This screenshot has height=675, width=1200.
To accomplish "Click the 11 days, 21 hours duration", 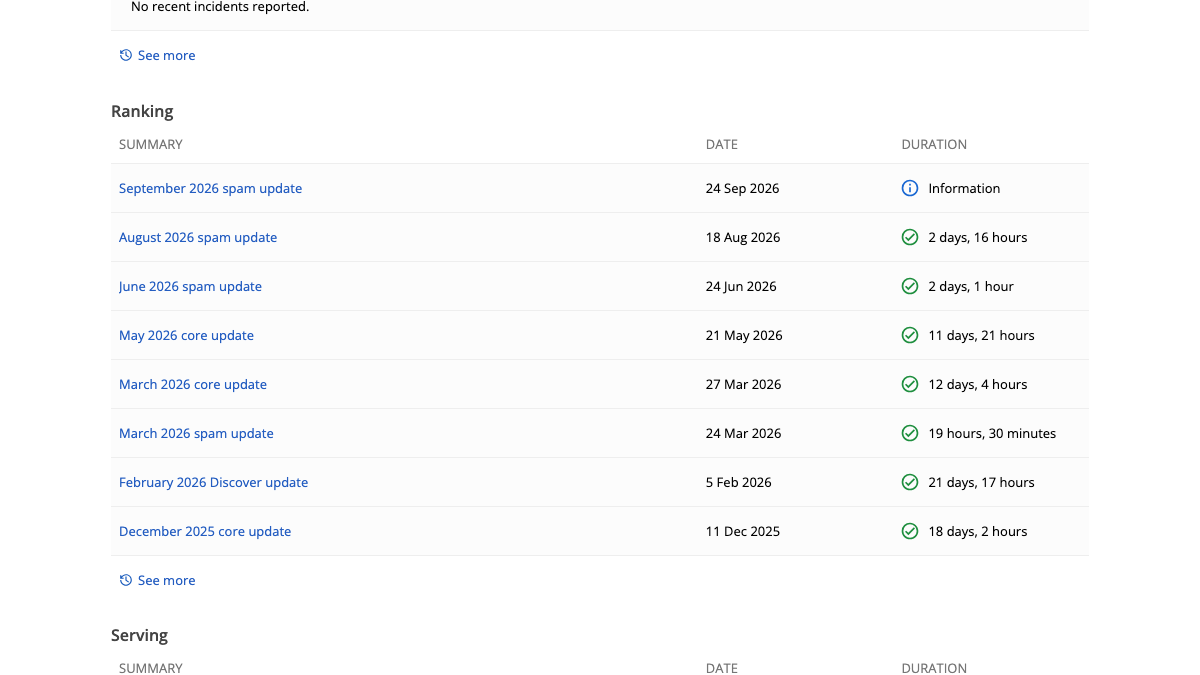I will click(981, 335).
